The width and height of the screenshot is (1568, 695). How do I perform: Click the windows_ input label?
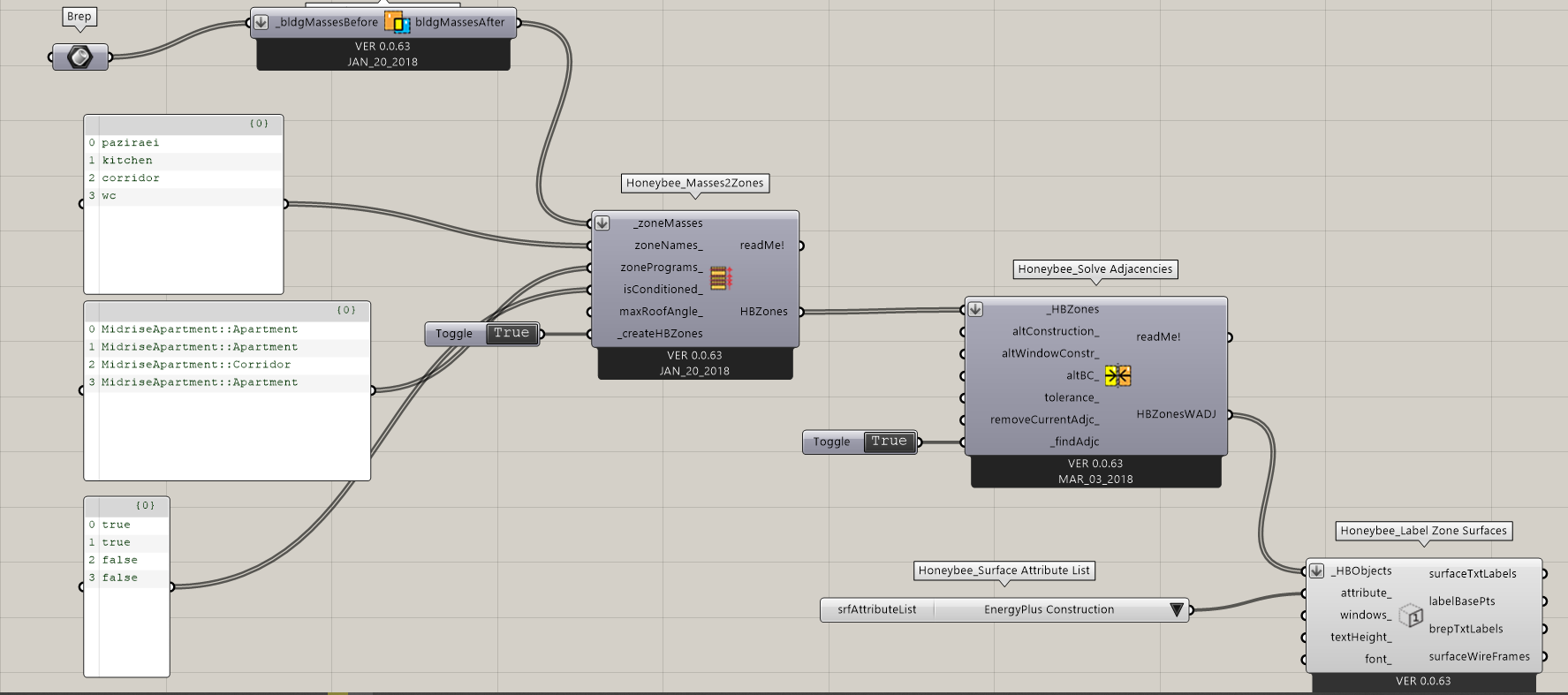point(1366,616)
